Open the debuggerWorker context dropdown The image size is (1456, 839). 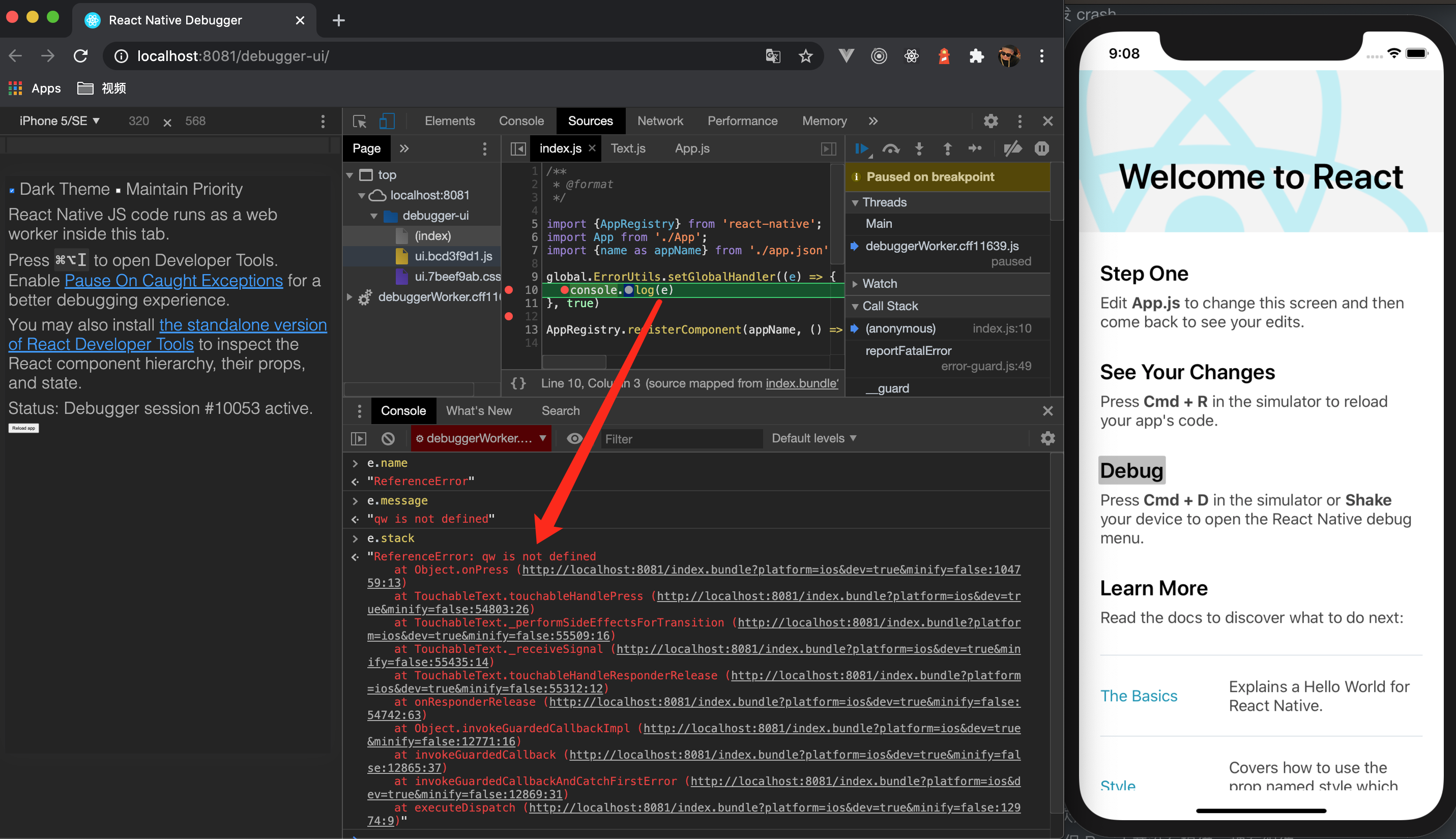[481, 438]
